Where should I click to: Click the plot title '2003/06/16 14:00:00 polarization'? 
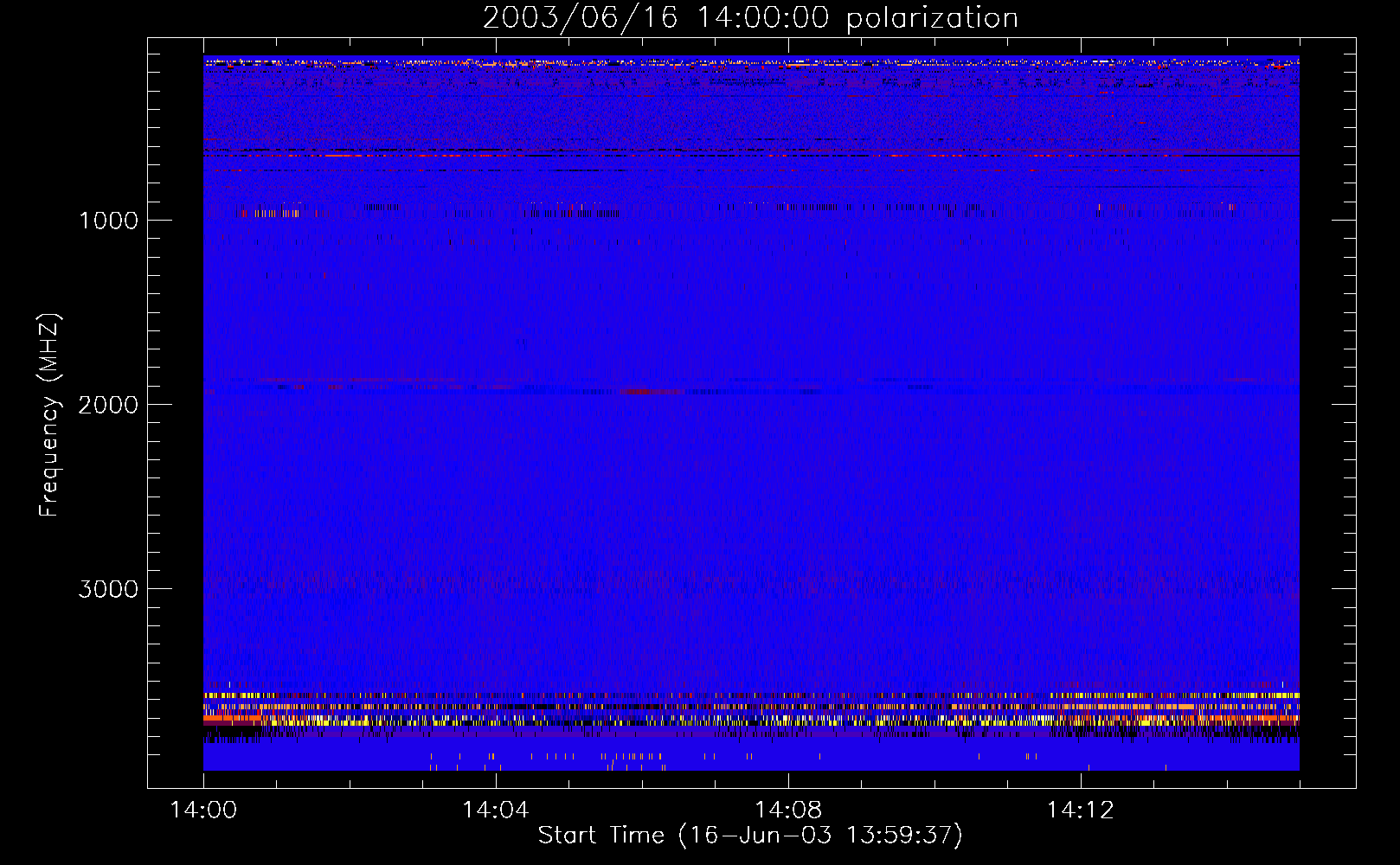click(750, 17)
